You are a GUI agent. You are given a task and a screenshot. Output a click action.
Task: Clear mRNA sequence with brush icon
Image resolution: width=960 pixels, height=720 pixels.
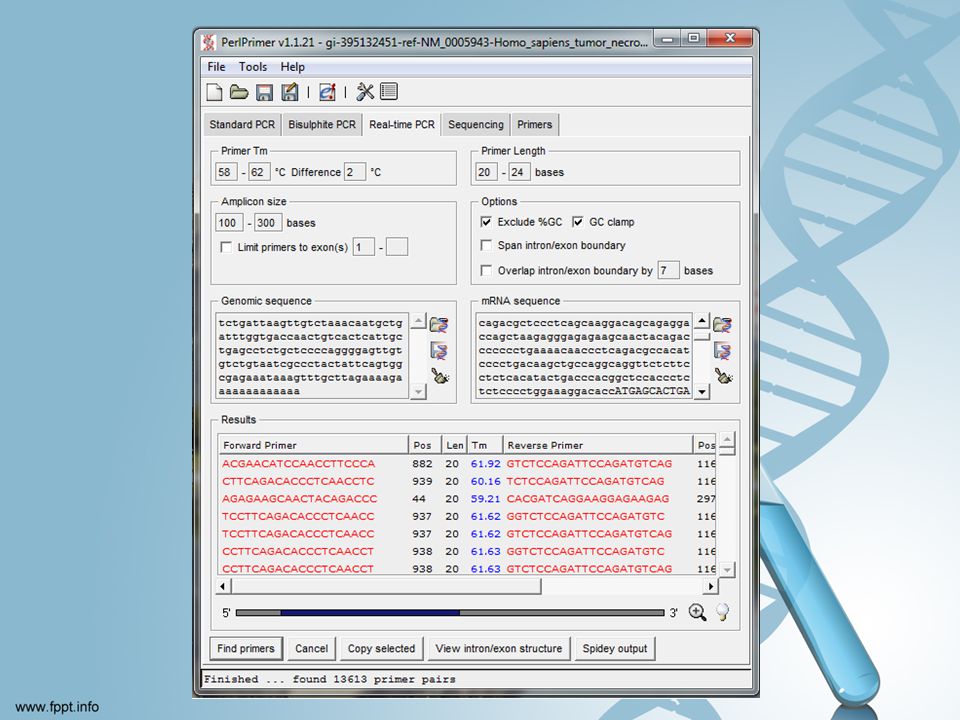[723, 376]
